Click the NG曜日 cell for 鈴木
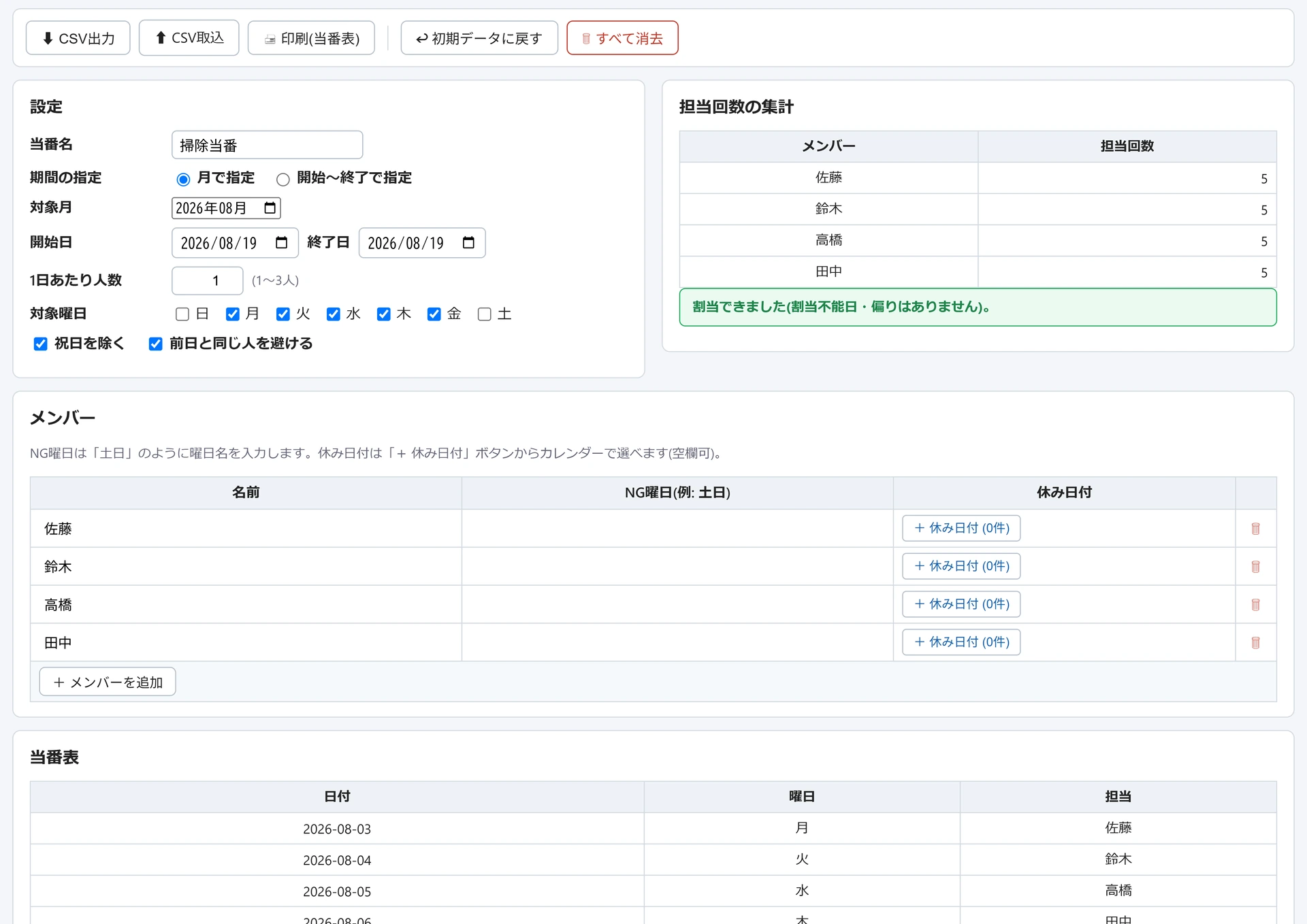The width and height of the screenshot is (1307, 924). (x=677, y=567)
